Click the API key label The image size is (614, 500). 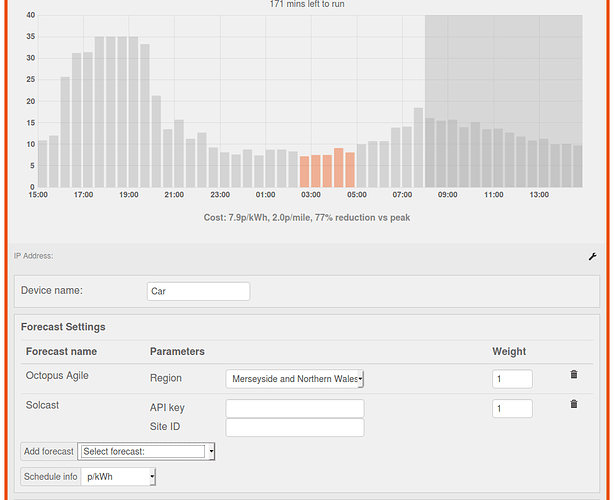point(167,408)
